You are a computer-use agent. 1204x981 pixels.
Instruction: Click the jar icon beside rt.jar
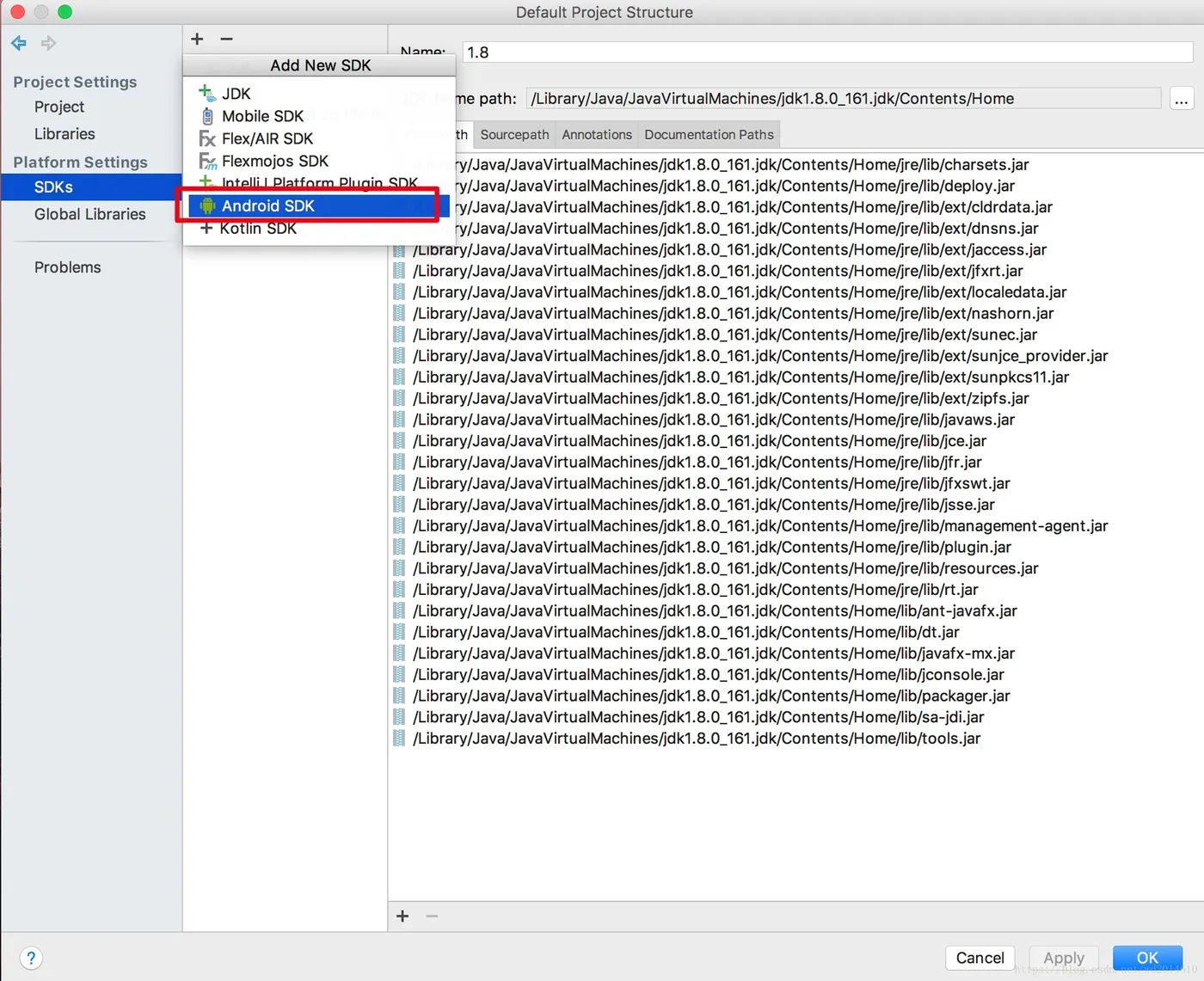coord(399,590)
